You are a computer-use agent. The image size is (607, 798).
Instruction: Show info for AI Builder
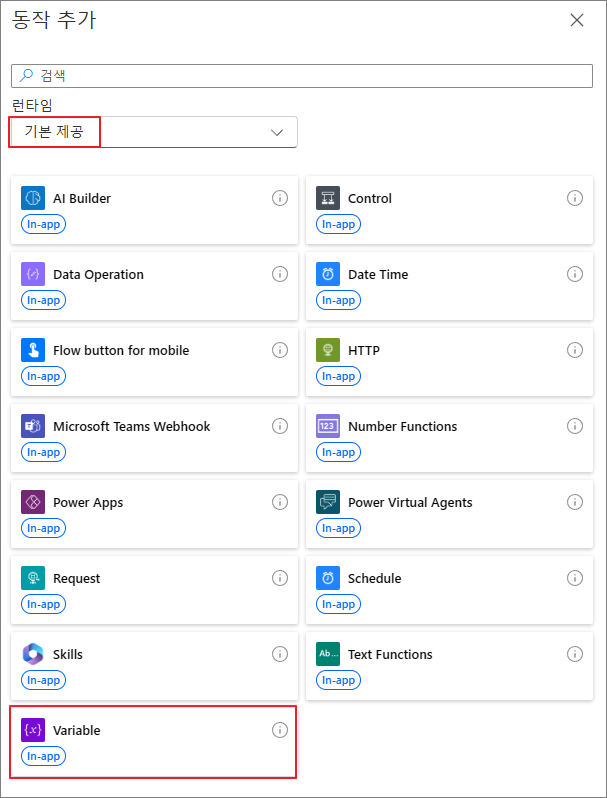(x=280, y=198)
